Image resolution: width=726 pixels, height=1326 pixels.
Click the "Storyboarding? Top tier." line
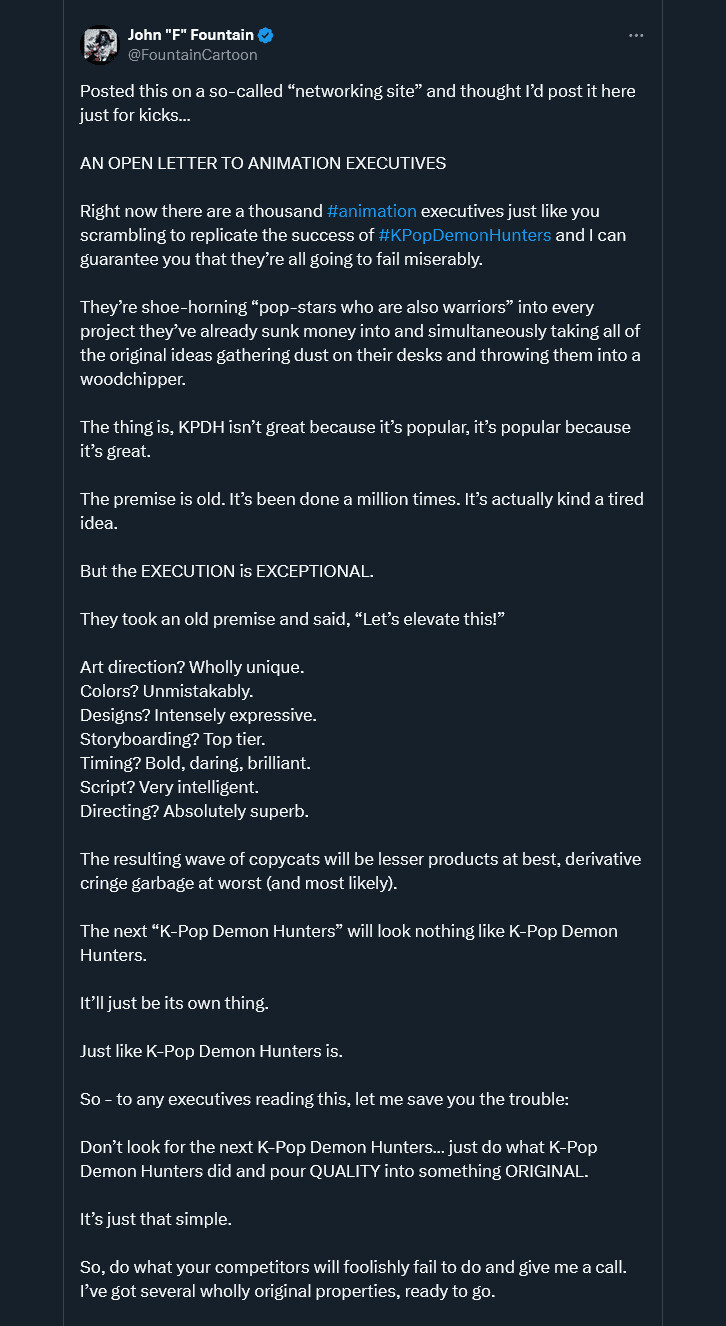click(172, 739)
